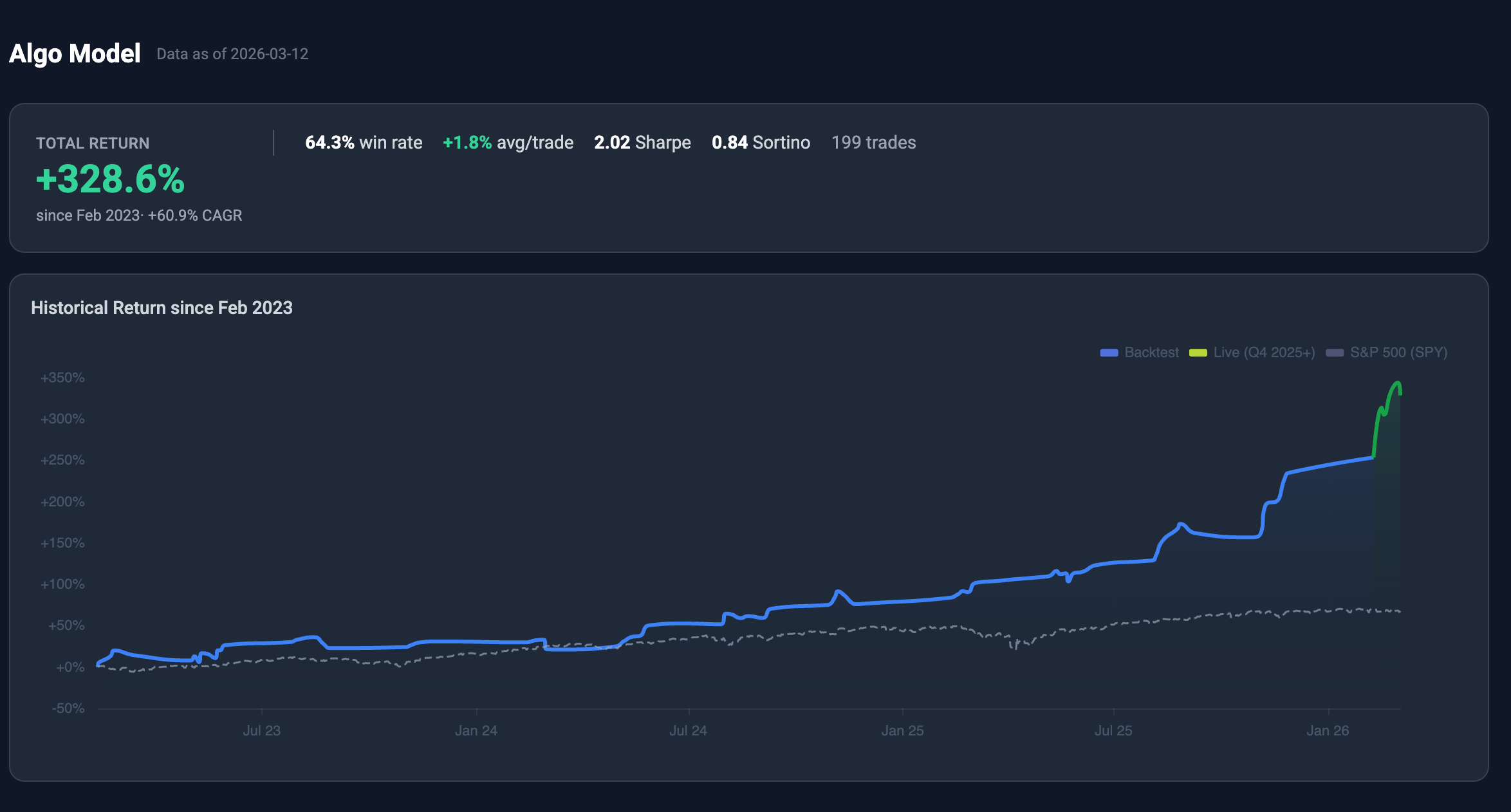Viewport: 1511px width, 812px height.
Task: Click the 2.02 Sharpe ratio stat
Action: 642,142
